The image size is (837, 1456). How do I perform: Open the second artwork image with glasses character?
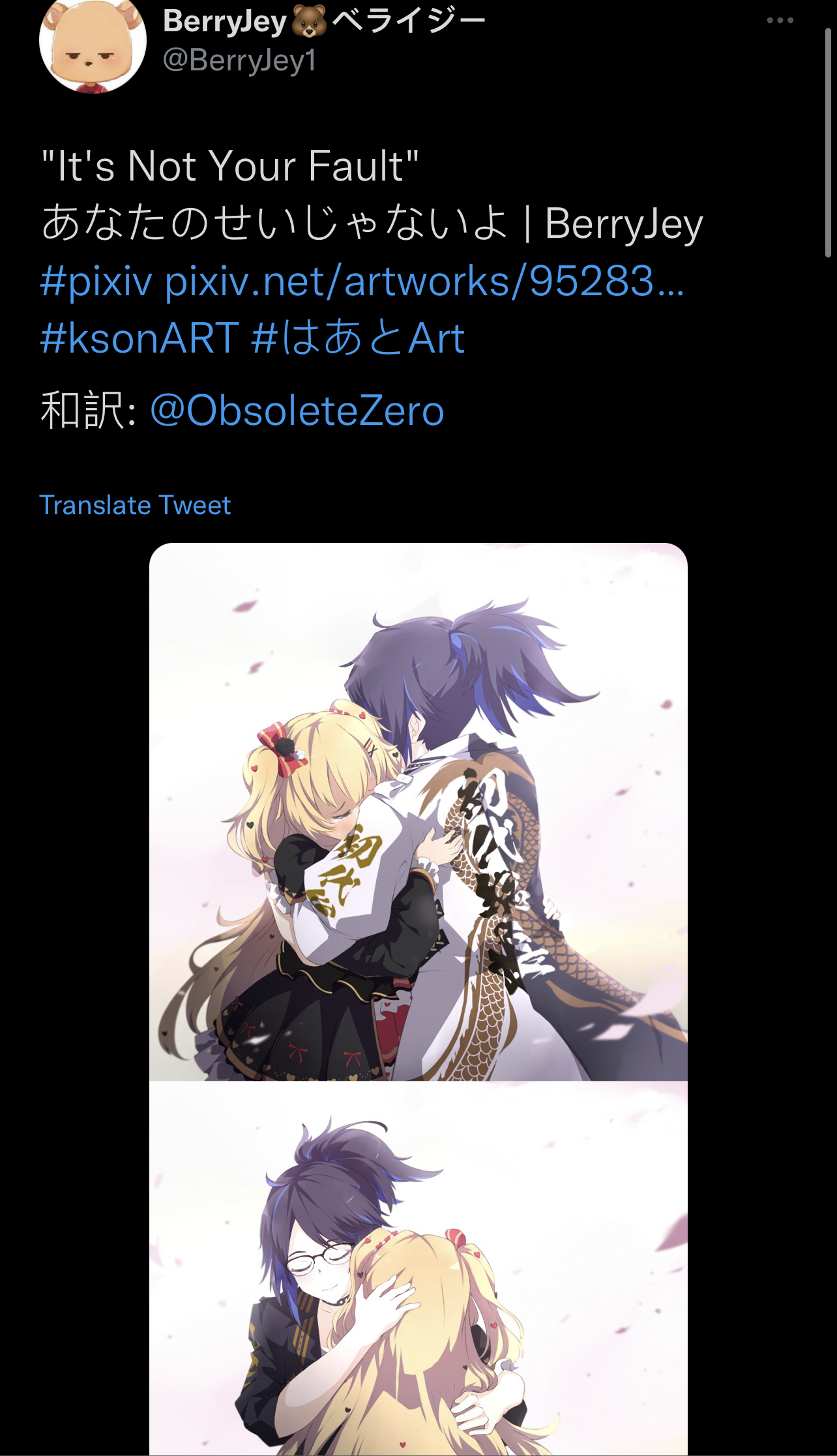[419, 1268]
